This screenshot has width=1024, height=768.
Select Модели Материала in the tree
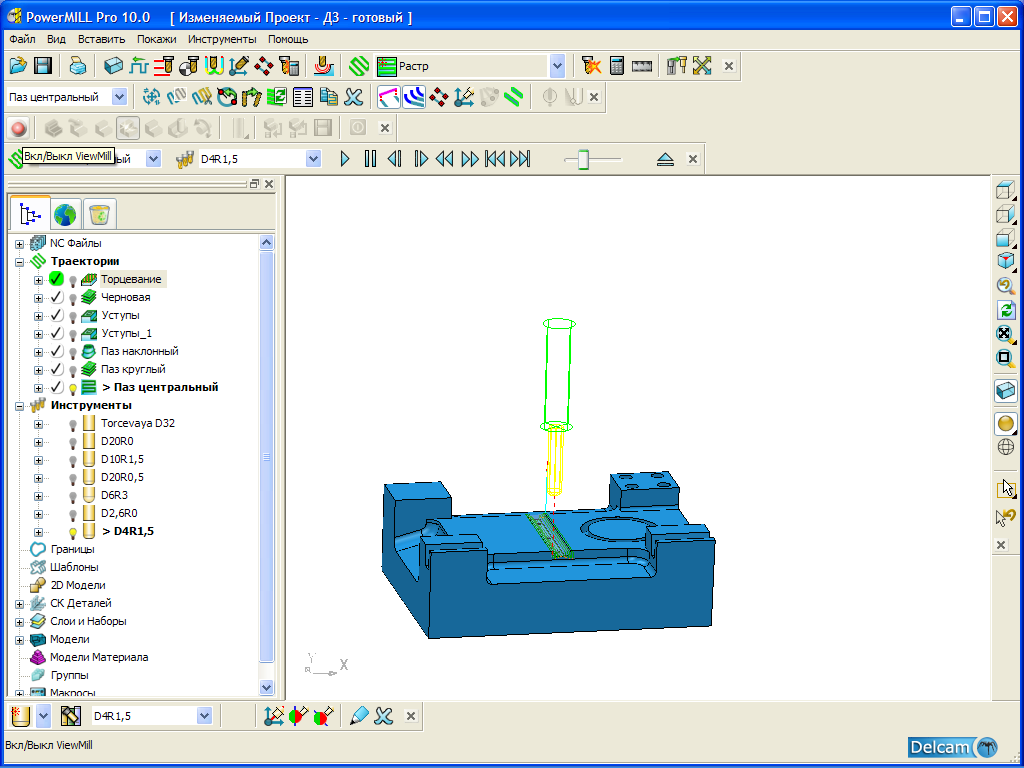pyautogui.click(x=99, y=658)
